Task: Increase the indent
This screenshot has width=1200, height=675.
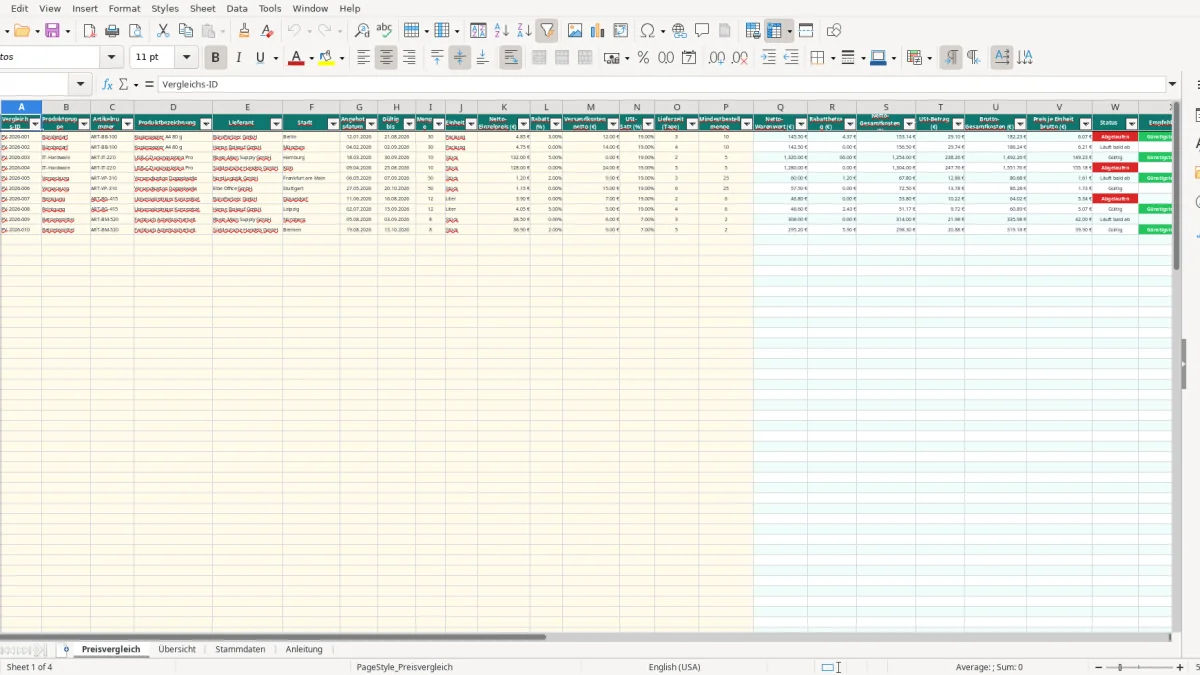Action: 769,58
